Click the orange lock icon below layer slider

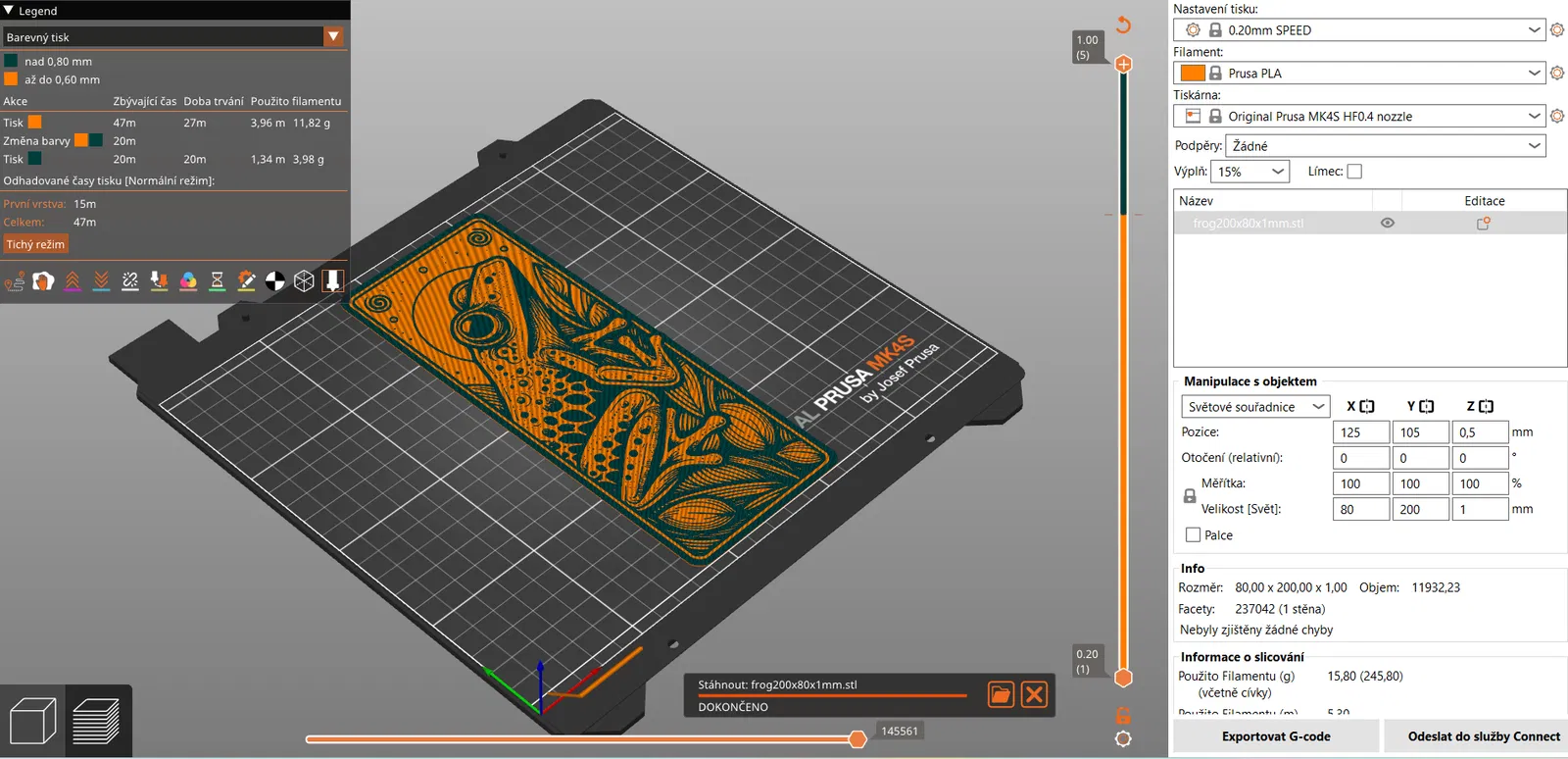(1123, 715)
